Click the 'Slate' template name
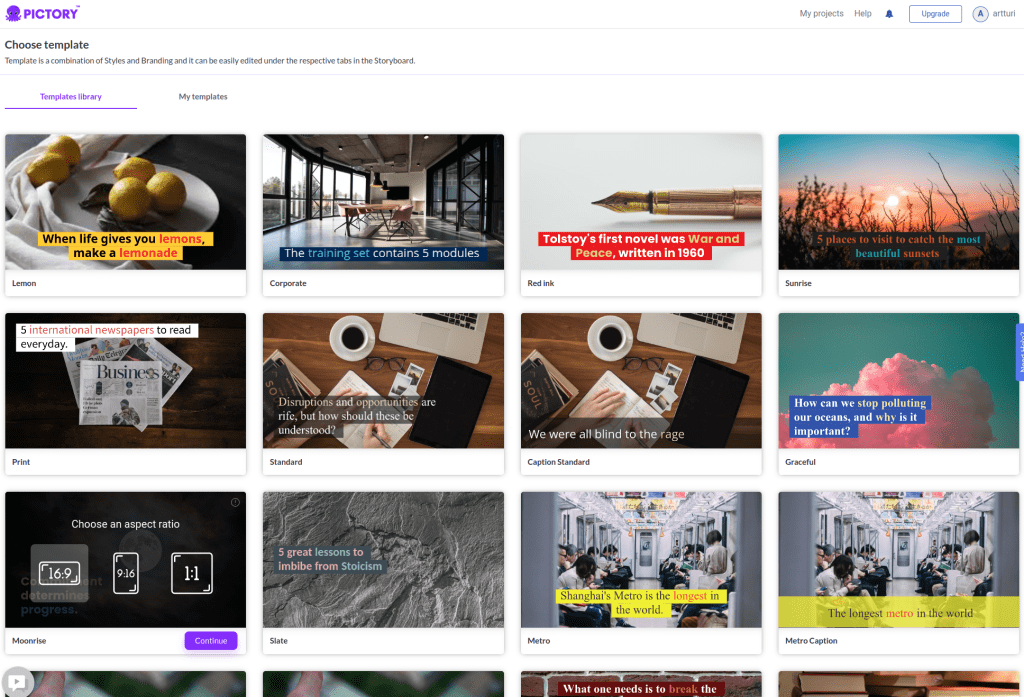 (x=279, y=641)
